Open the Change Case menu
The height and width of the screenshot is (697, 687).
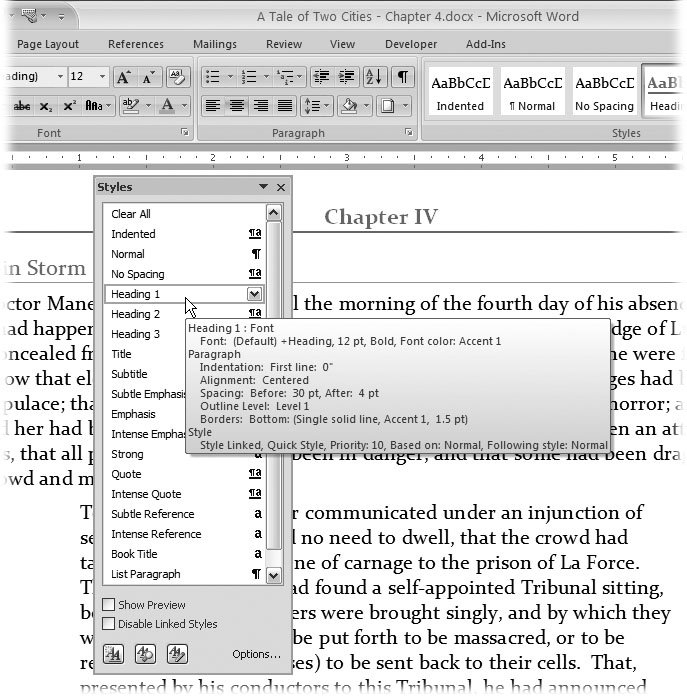click(98, 106)
